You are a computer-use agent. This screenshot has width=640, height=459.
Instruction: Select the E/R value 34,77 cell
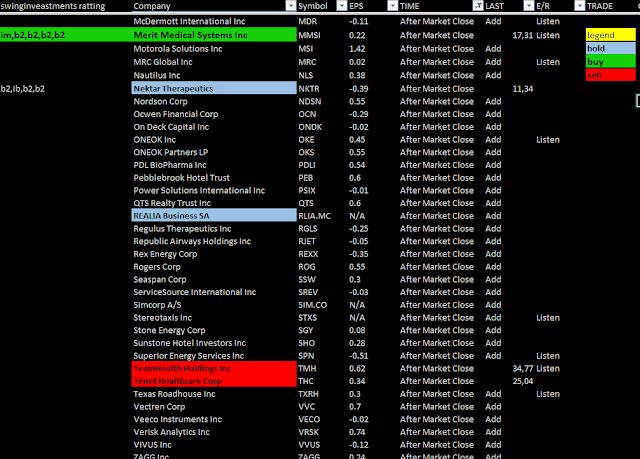click(522, 368)
